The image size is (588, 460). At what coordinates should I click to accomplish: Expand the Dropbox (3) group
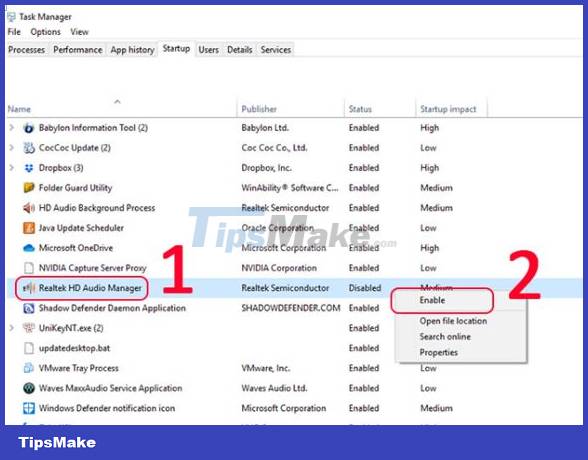[12, 168]
